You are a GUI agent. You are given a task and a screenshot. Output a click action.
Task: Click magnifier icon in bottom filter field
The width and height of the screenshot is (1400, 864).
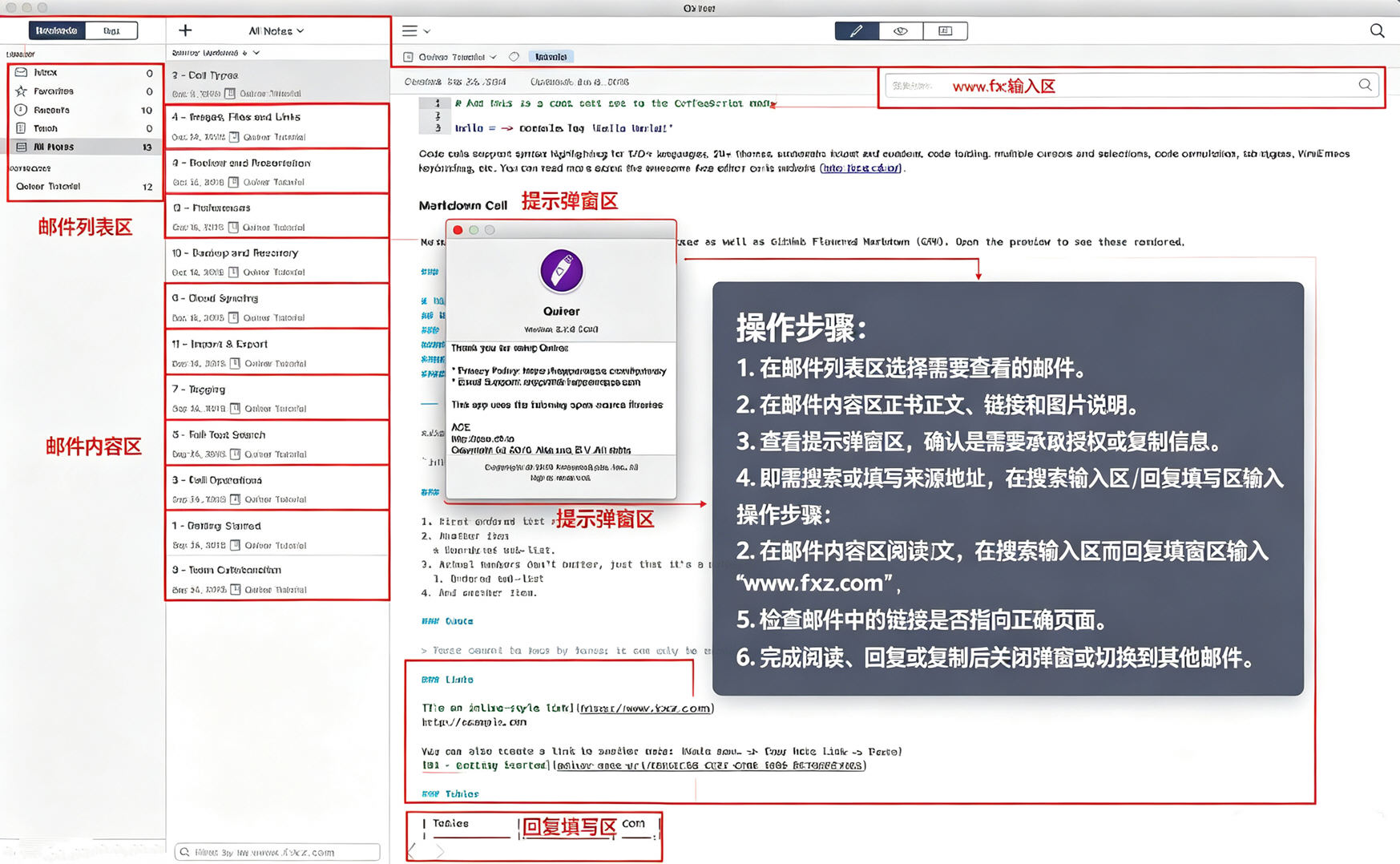pos(185,852)
